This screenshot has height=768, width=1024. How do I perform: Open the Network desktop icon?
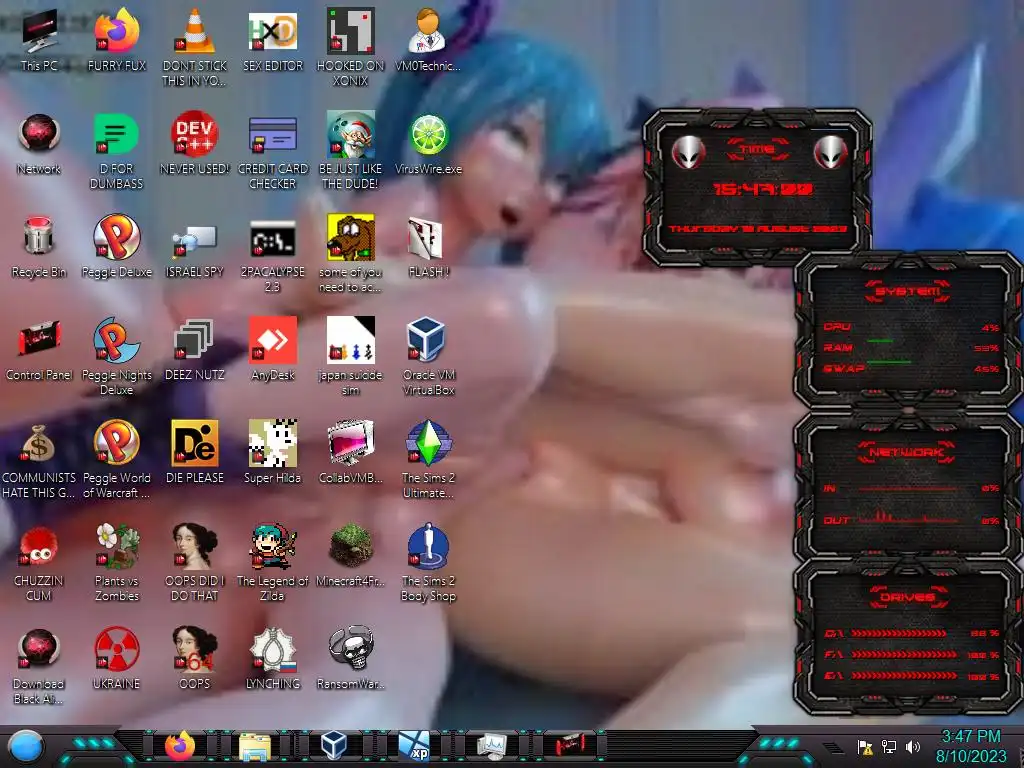39,142
